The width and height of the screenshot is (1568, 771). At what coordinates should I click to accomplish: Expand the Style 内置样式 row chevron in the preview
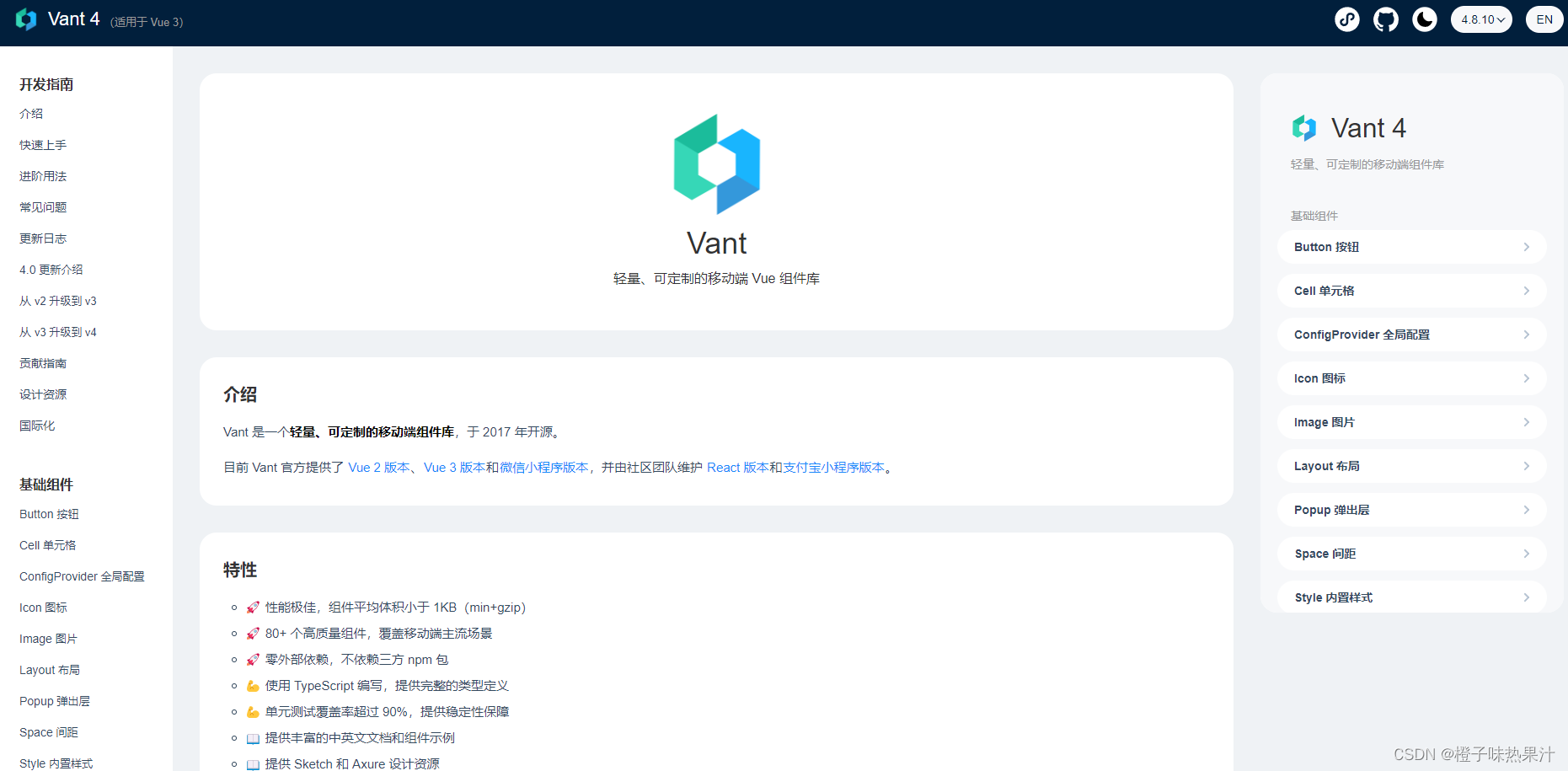pos(1526,597)
